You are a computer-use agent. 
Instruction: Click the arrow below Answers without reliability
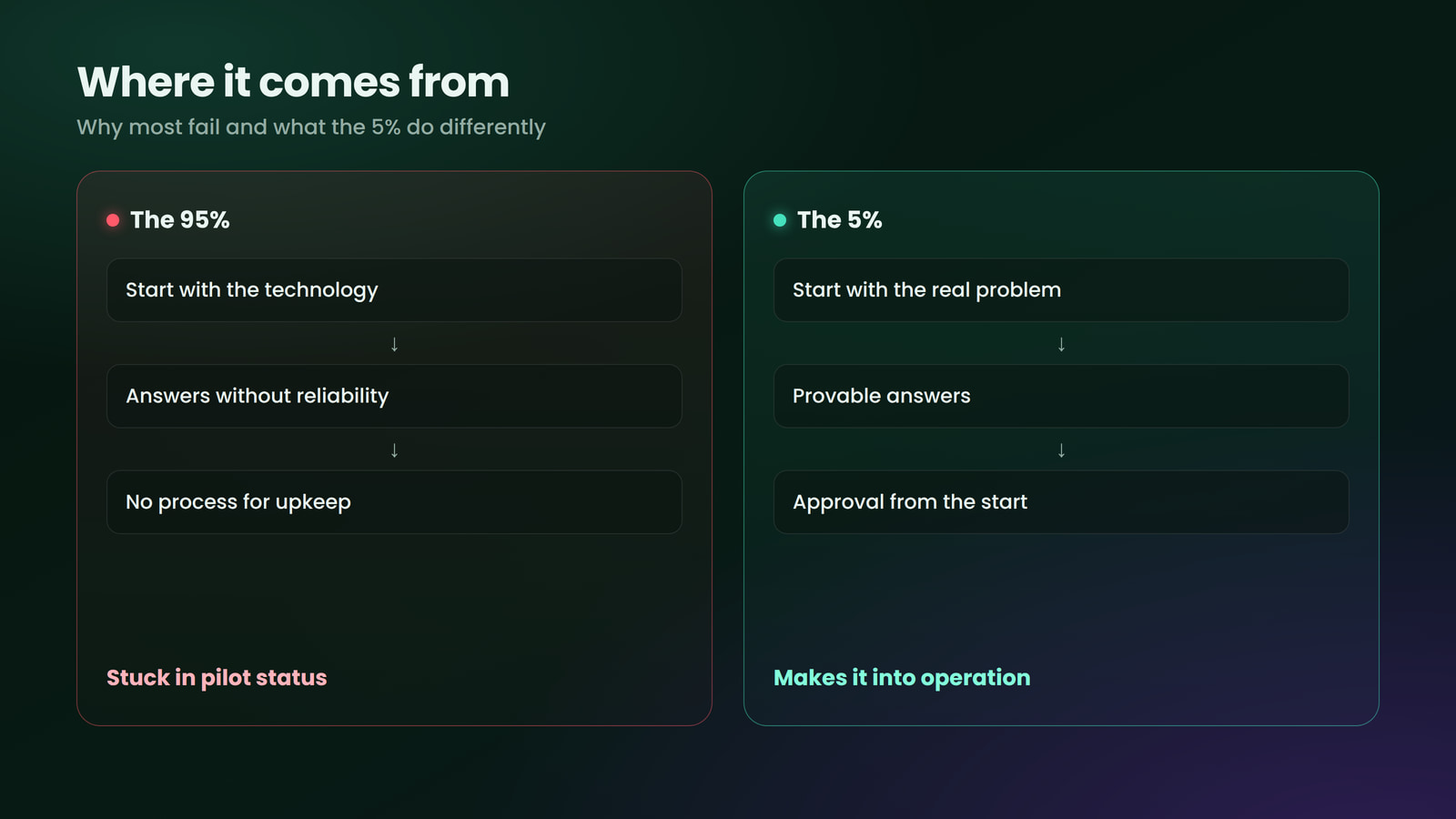click(394, 450)
